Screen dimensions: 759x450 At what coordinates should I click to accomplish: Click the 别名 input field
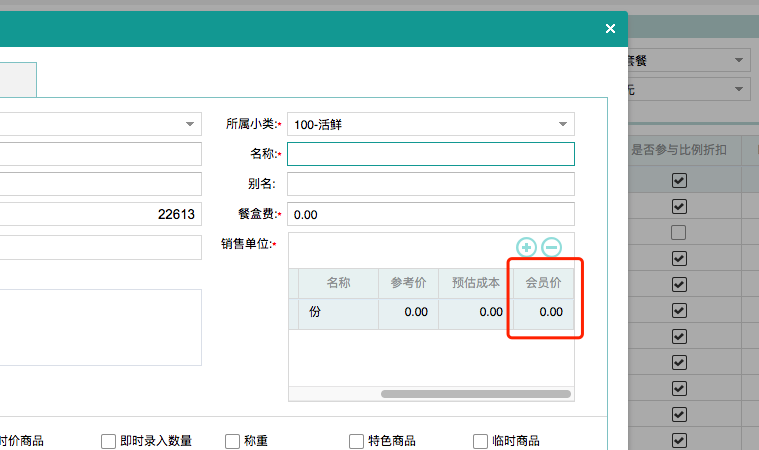pos(430,184)
